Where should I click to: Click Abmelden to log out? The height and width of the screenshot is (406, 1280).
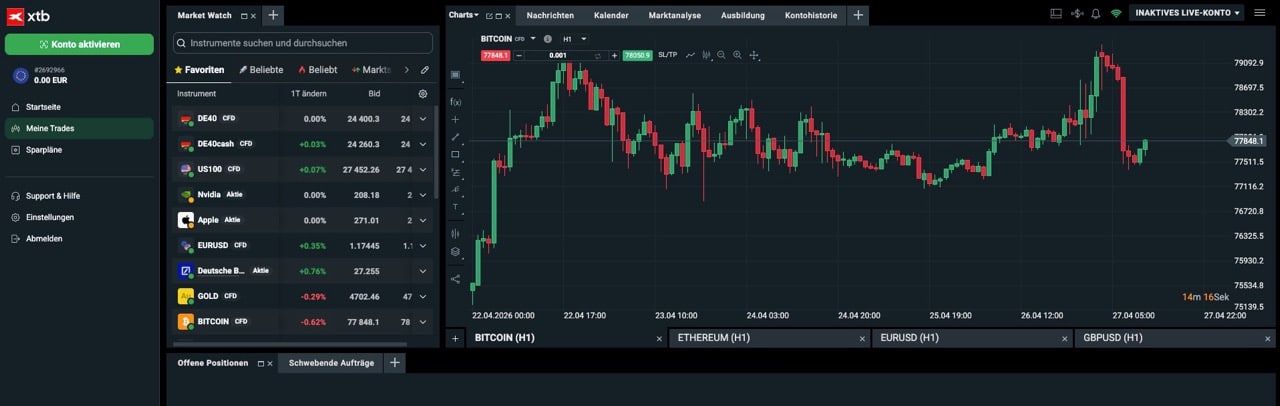click(79, 238)
